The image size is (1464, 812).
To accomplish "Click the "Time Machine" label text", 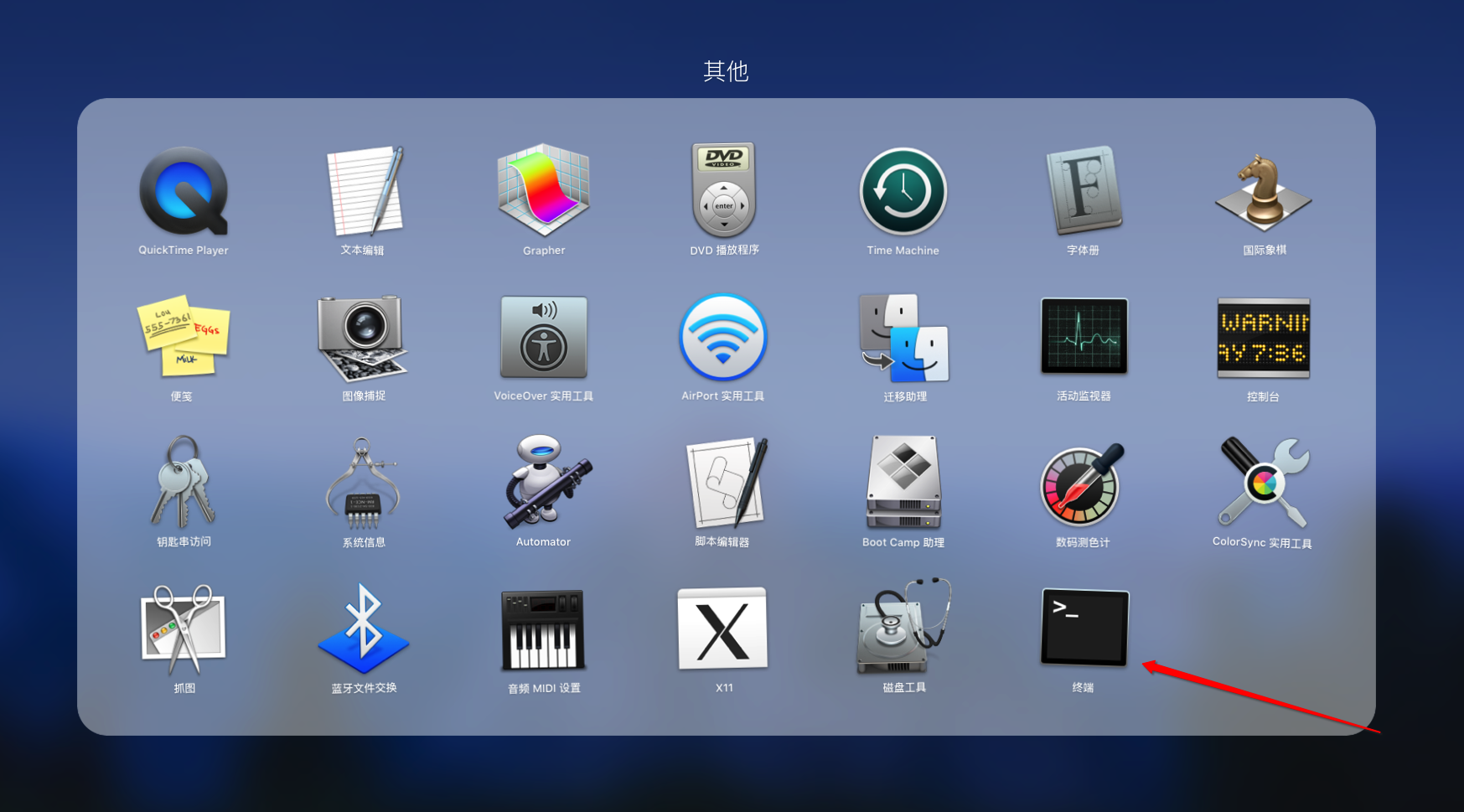I will tap(903, 250).
